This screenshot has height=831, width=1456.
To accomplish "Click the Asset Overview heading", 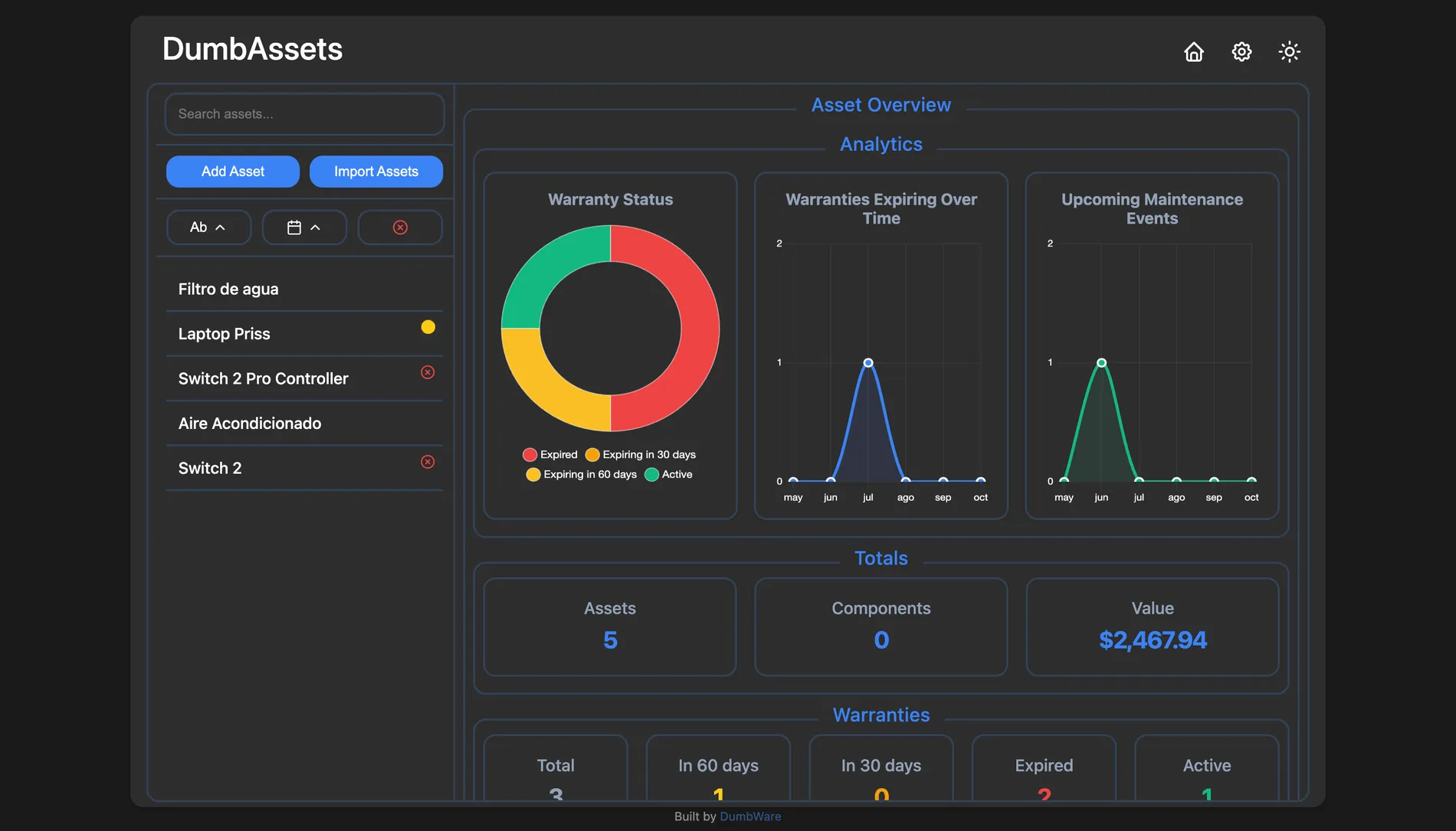I will [881, 105].
